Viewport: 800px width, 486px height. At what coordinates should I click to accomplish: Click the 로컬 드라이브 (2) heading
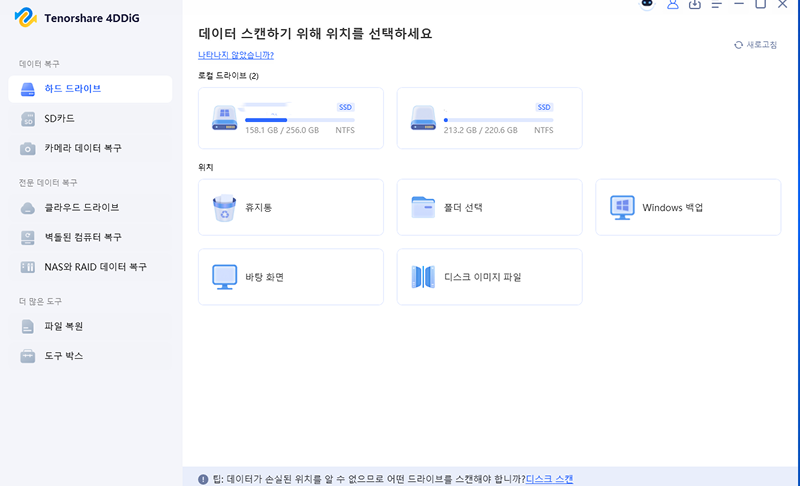point(228,75)
